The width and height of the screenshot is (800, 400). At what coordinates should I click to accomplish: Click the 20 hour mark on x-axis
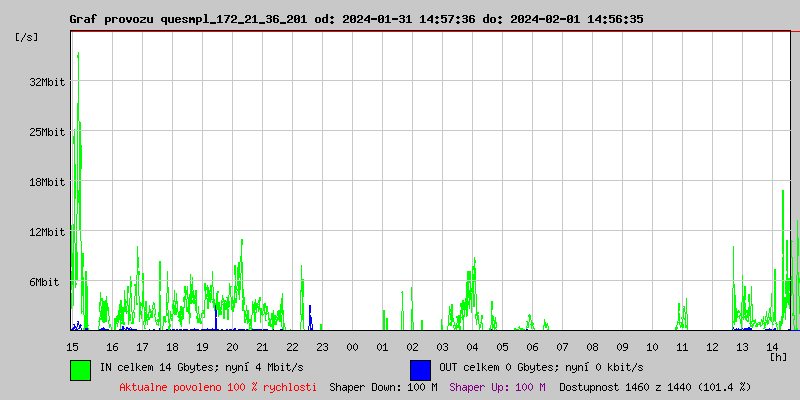[232, 347]
